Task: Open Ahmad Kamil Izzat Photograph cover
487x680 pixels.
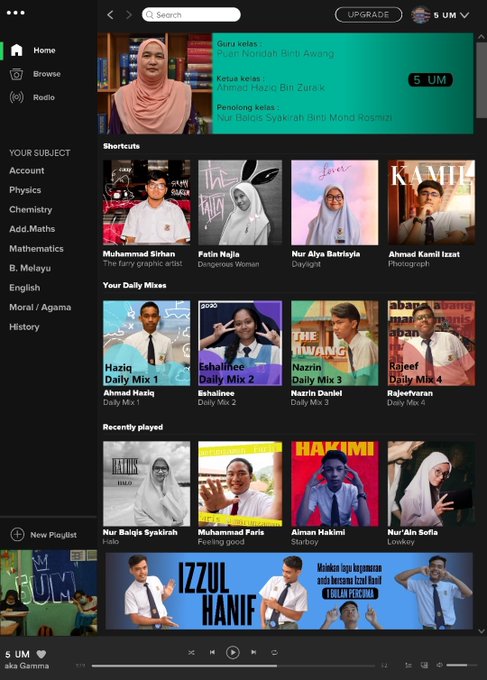Action: click(x=431, y=203)
